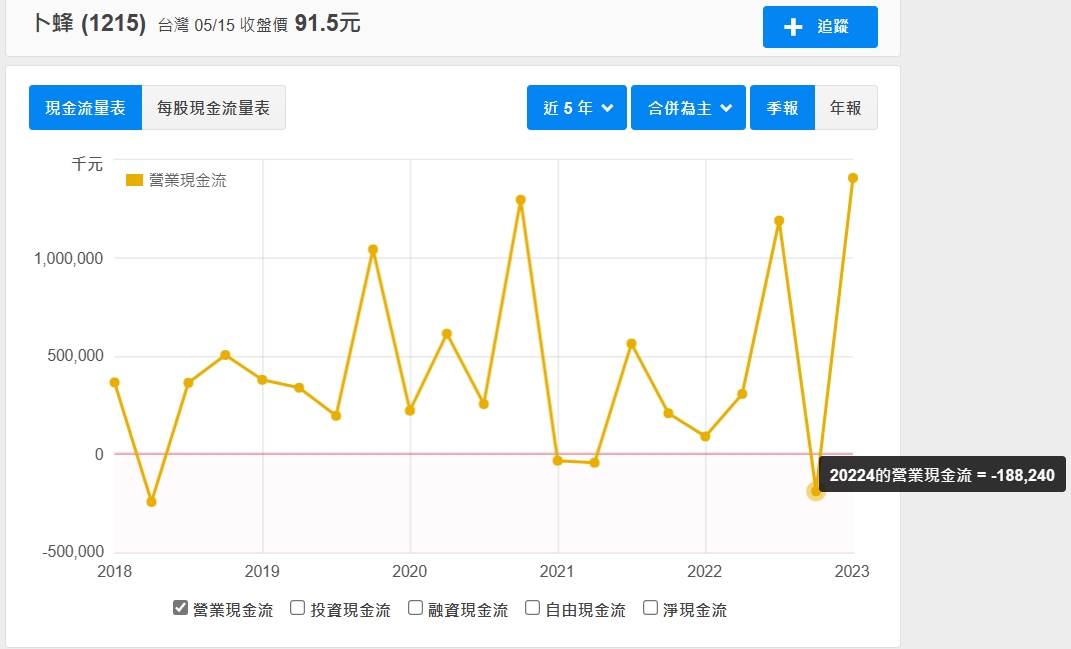Click the first 2018 data point
Viewport: 1071px width, 649px height.
pyautogui.click(x=115, y=383)
